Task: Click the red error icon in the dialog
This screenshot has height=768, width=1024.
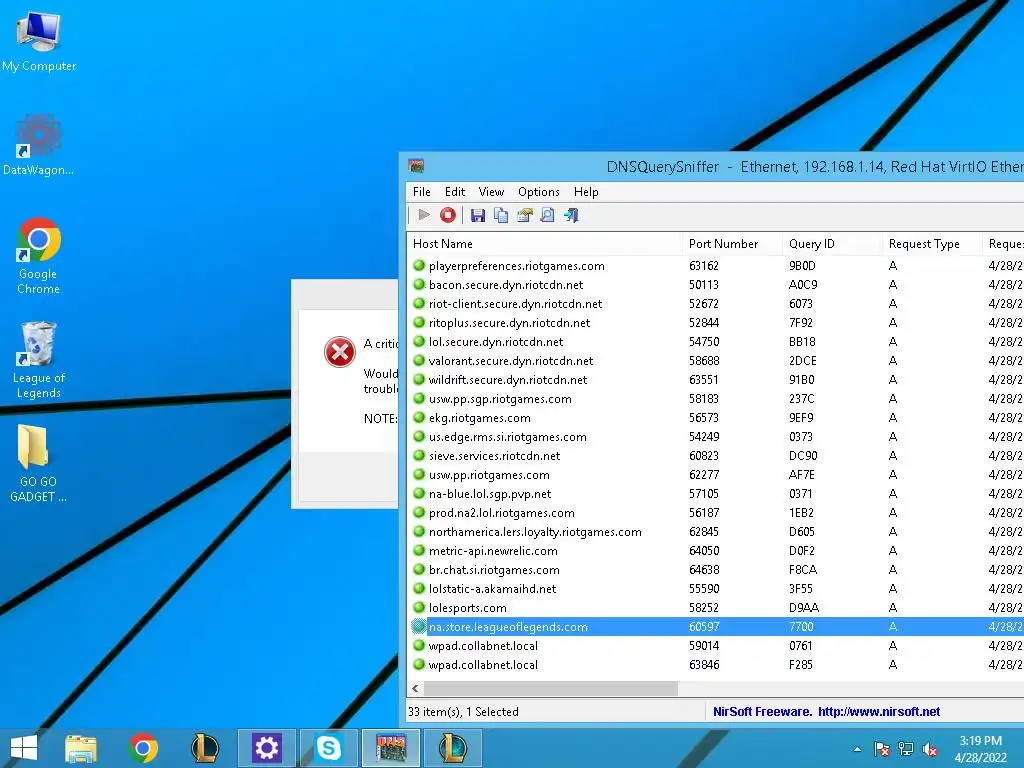Action: point(340,352)
